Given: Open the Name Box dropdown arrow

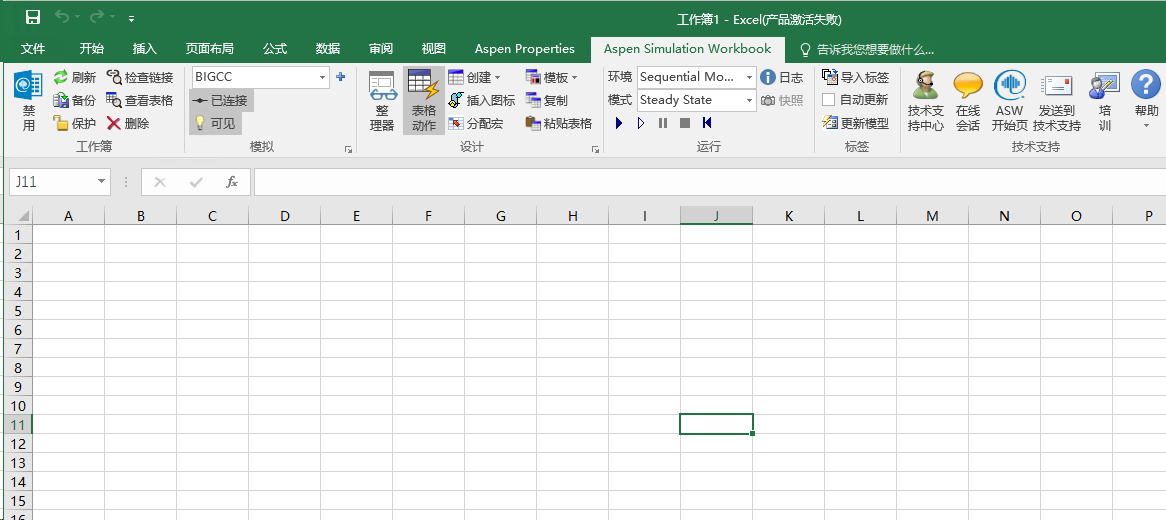Looking at the screenshot, I should click(102, 182).
